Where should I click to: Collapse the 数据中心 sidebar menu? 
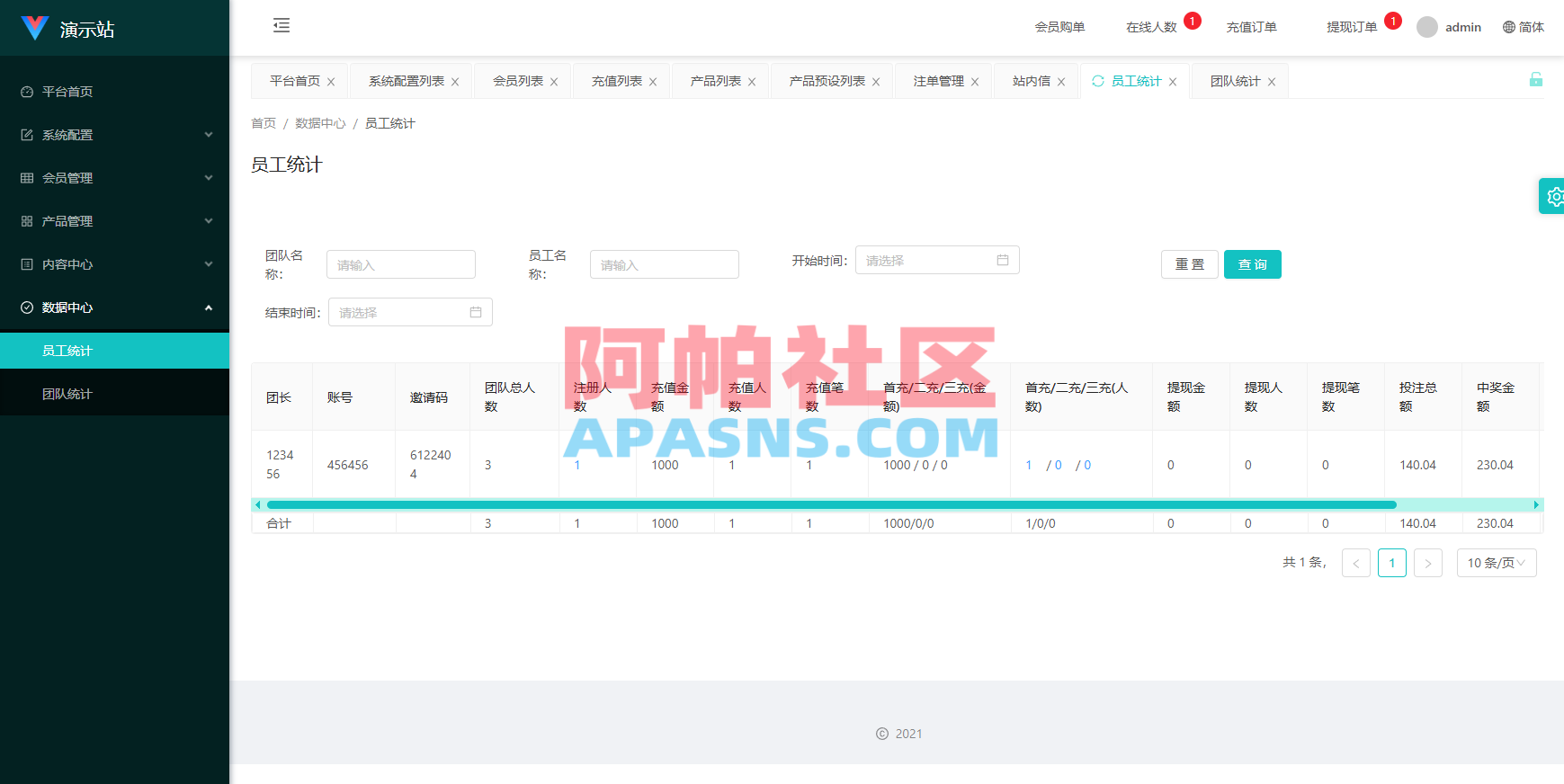pos(115,307)
